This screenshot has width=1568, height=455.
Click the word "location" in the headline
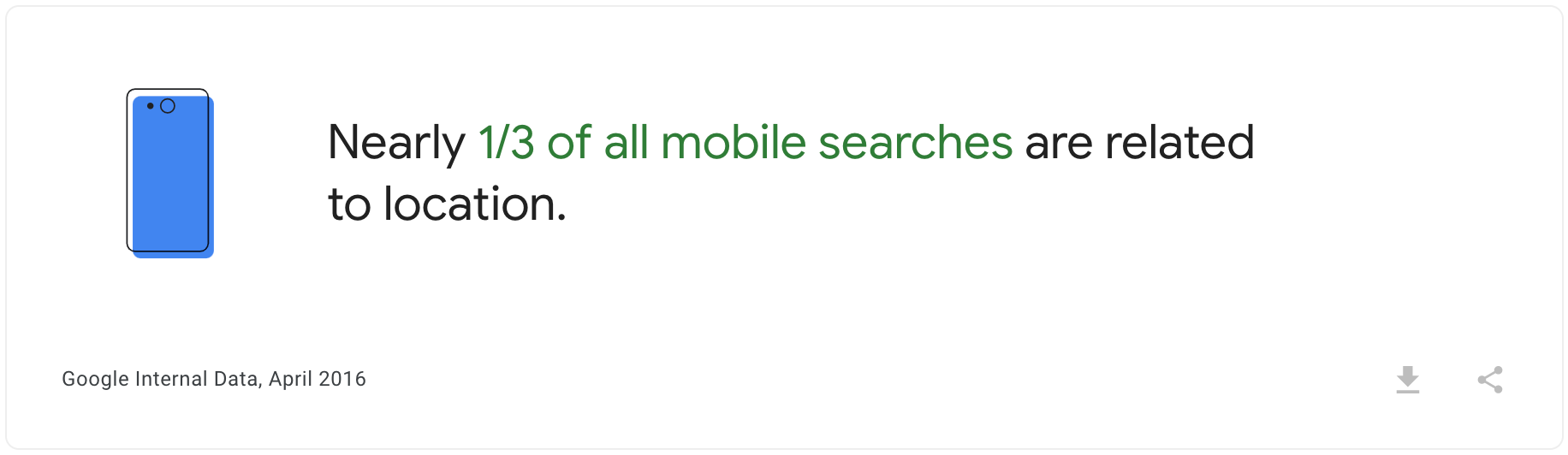point(474,204)
